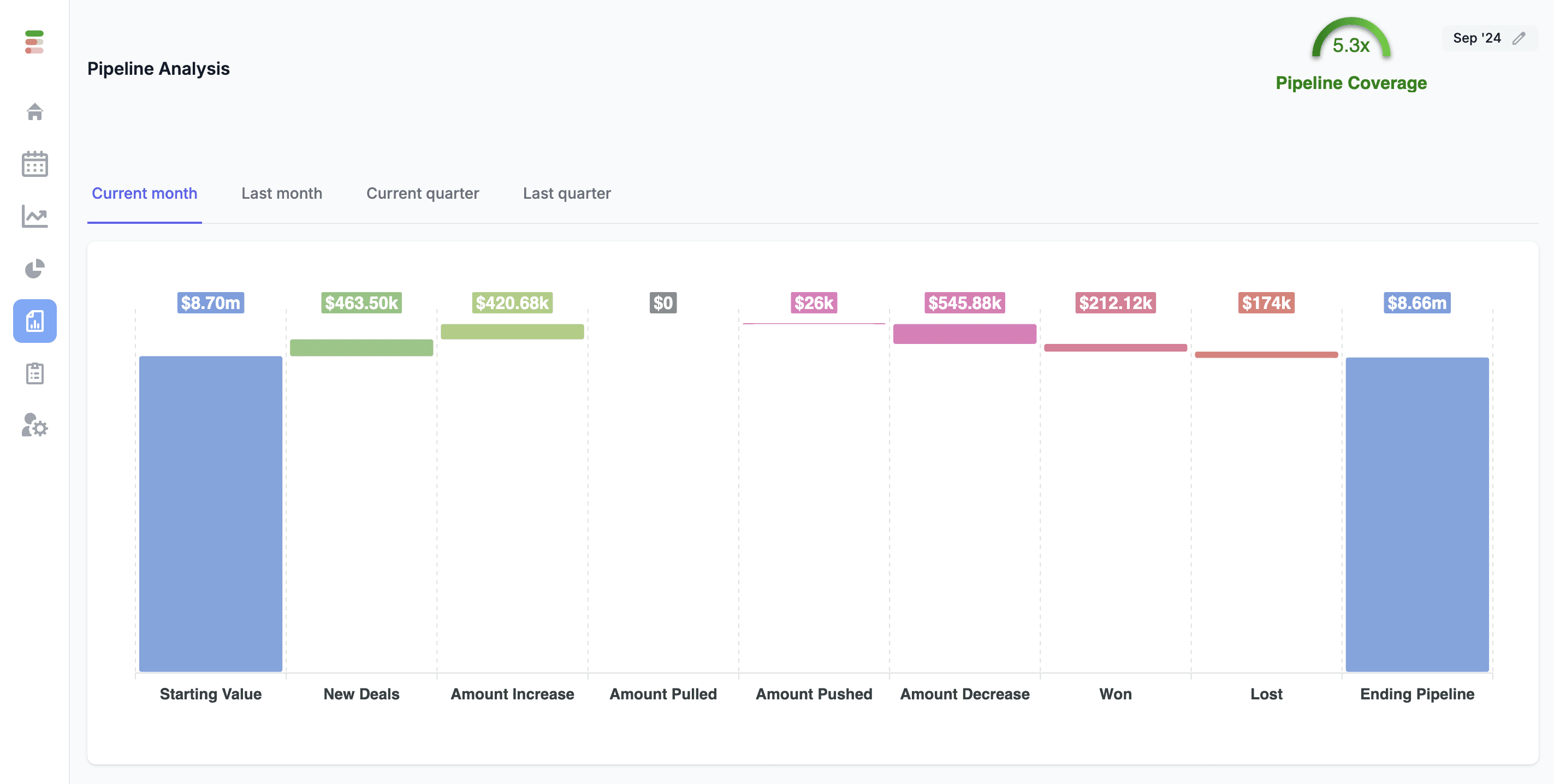Click the Ending Pipeline bar value label
Viewport: 1554px width, 784px height.
[1417, 302]
